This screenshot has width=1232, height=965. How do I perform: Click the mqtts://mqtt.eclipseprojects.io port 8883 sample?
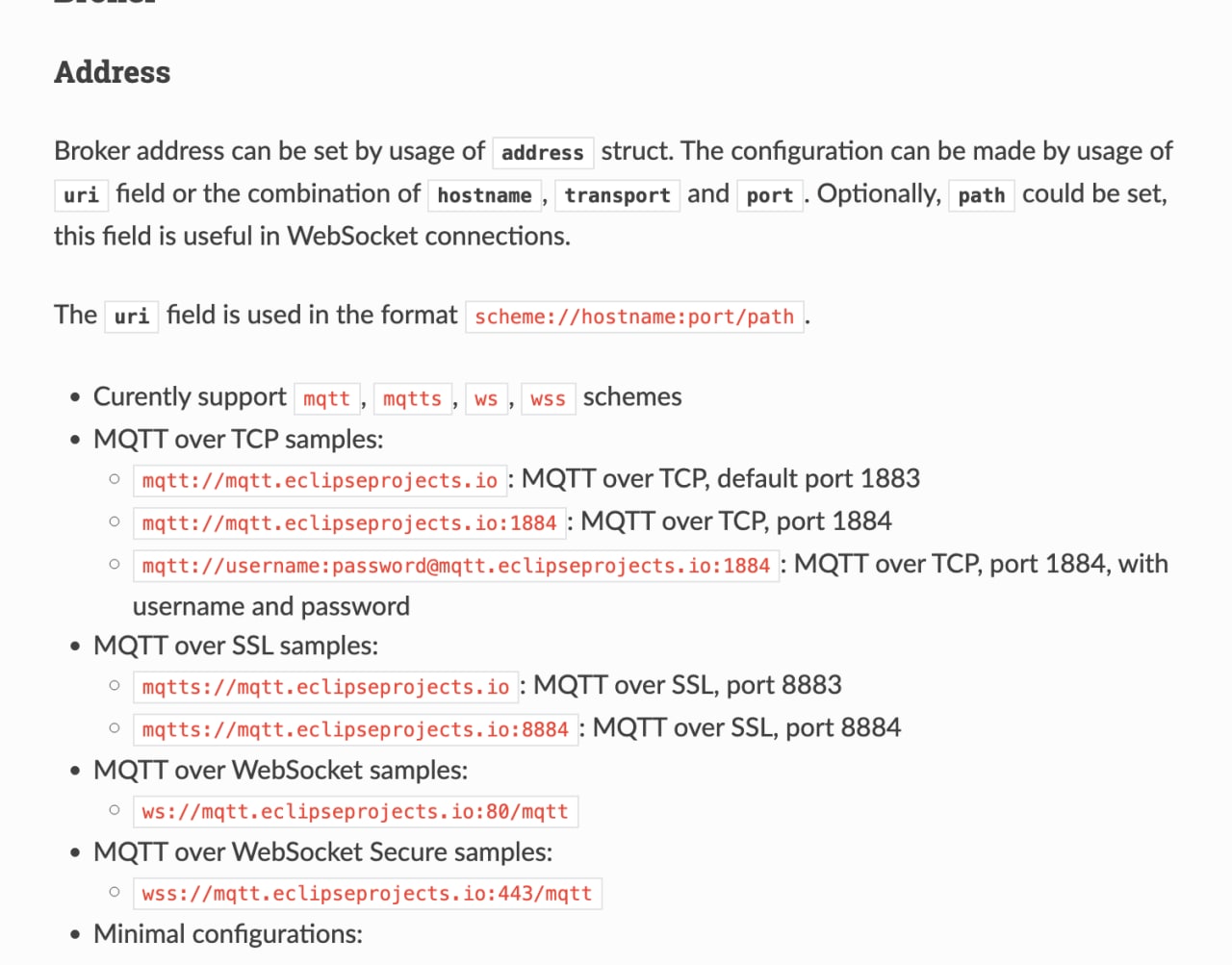(x=325, y=687)
